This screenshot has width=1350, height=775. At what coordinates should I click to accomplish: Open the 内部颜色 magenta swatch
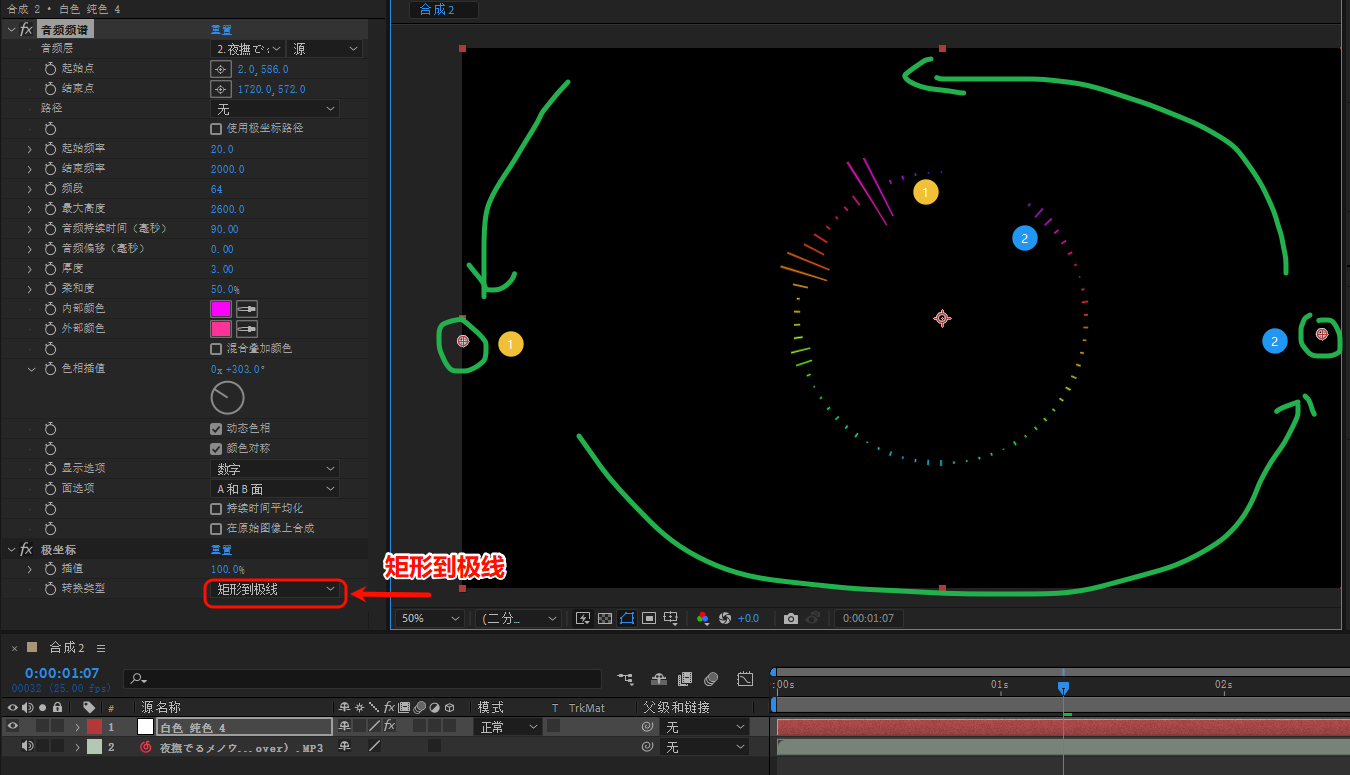point(220,309)
